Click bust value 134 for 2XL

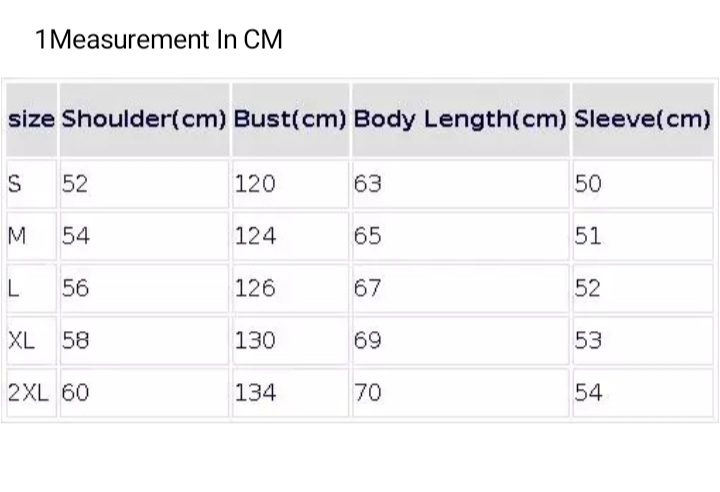[x=255, y=392]
